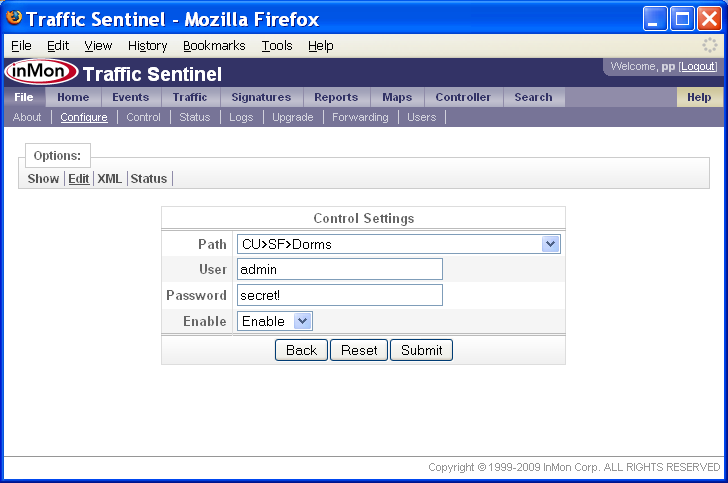Click the Reset button

tap(359, 350)
